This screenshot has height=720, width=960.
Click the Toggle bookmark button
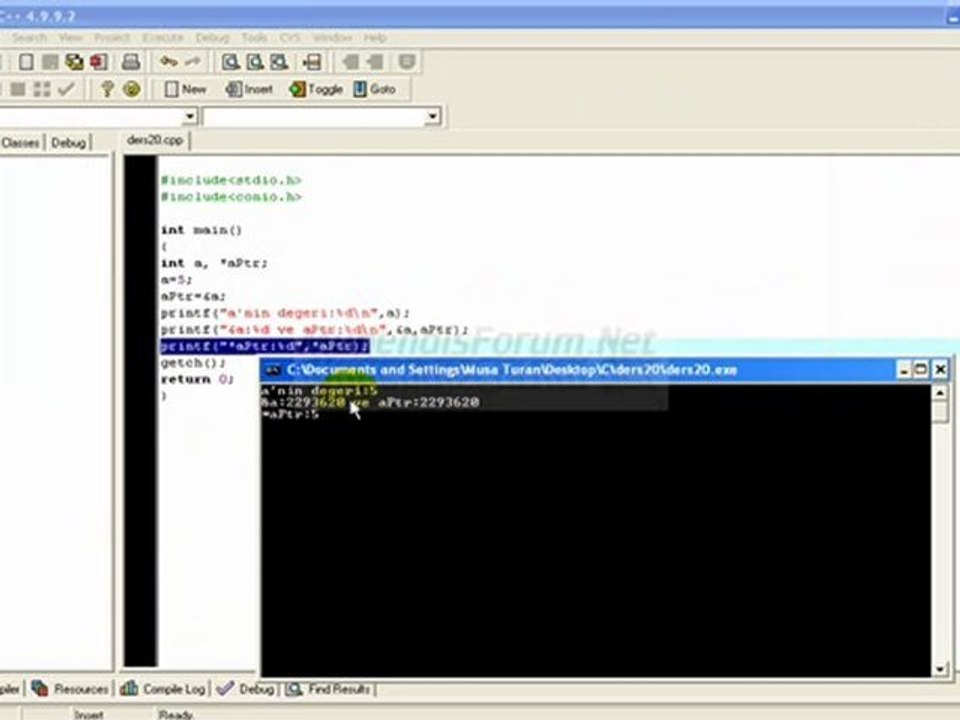click(316, 89)
